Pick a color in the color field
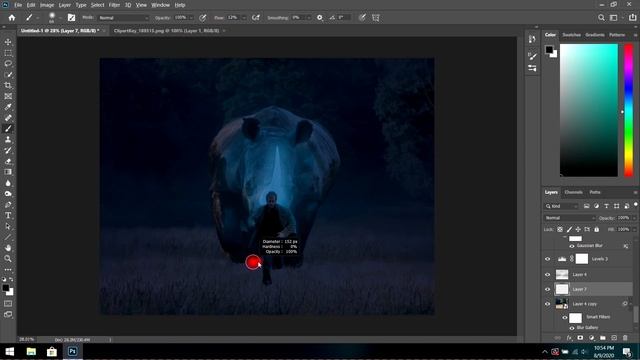The height and width of the screenshot is (360, 640). [x=589, y=111]
